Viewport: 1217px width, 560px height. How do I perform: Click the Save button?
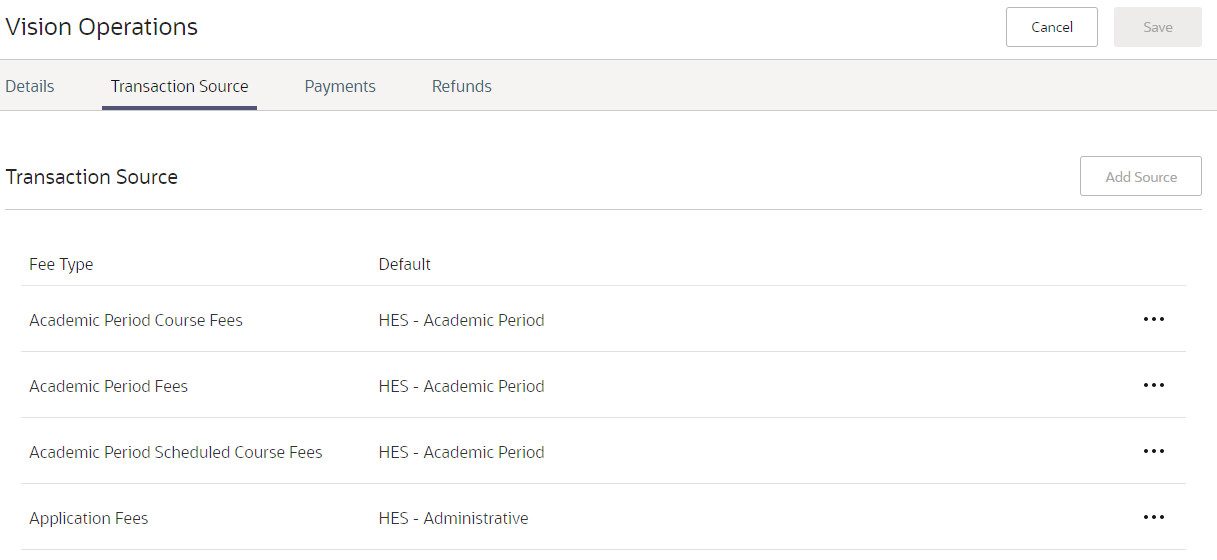click(1157, 27)
